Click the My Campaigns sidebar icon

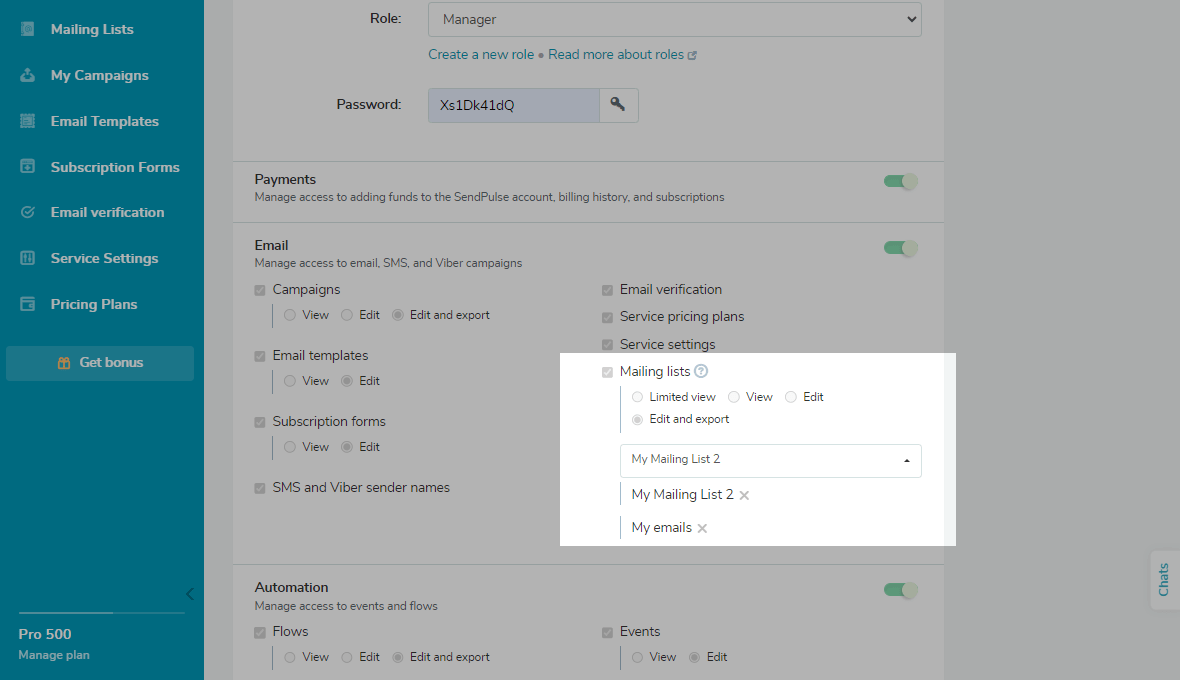tap(28, 75)
